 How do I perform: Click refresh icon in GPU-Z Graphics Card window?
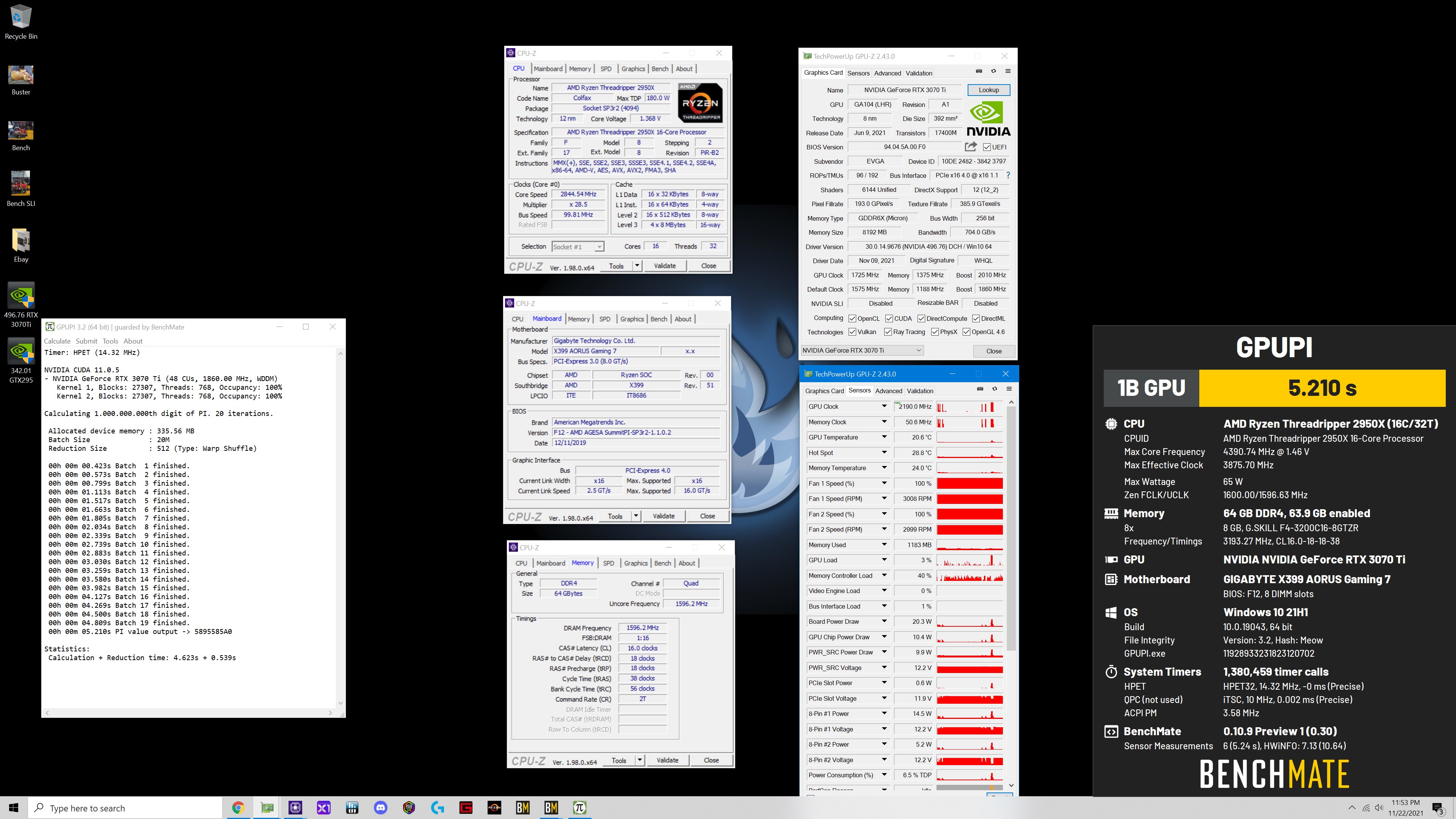994,71
